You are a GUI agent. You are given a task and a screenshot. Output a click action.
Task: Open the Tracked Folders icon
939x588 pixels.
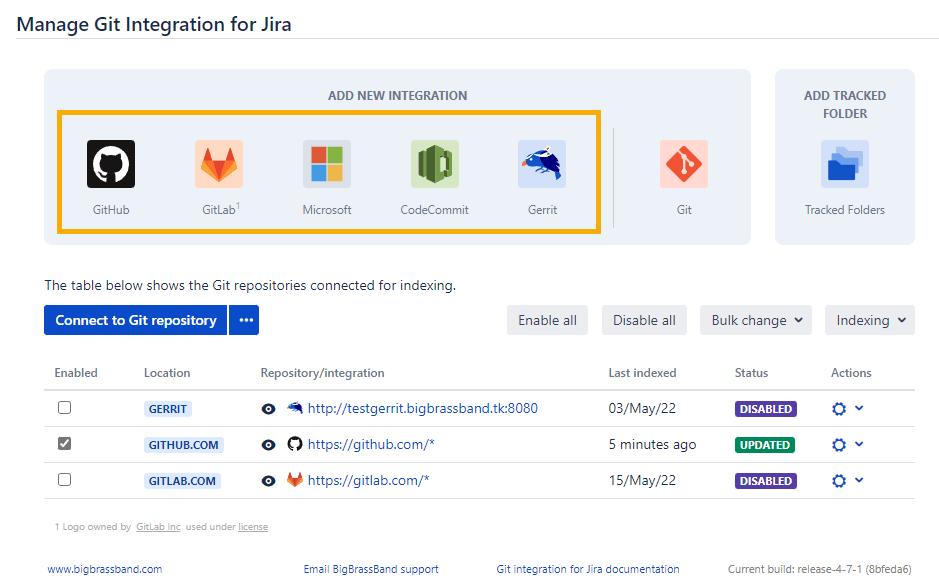(x=845, y=164)
